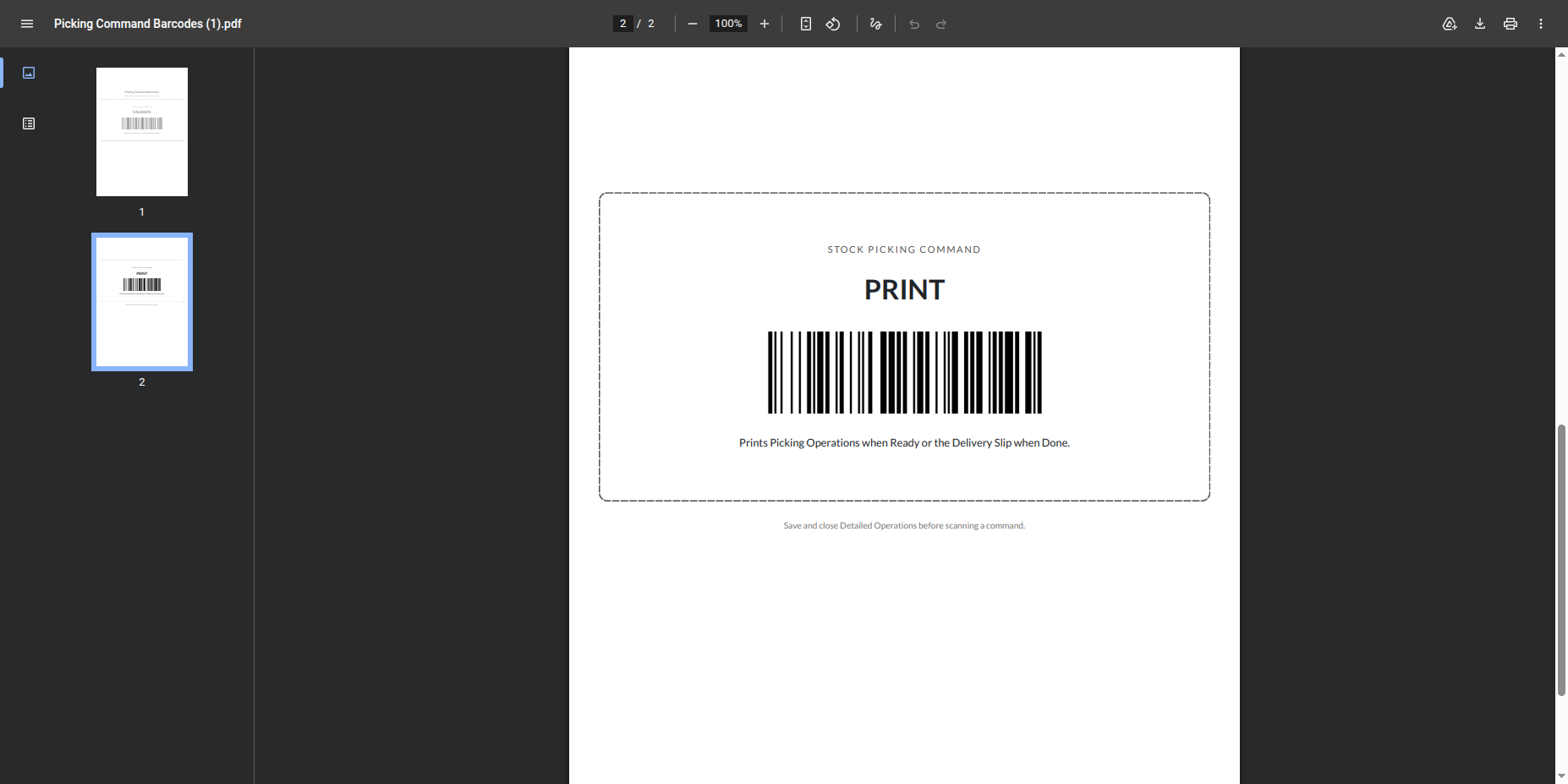Show thumbnails view in sidebar
1568x784 pixels.
[x=29, y=73]
